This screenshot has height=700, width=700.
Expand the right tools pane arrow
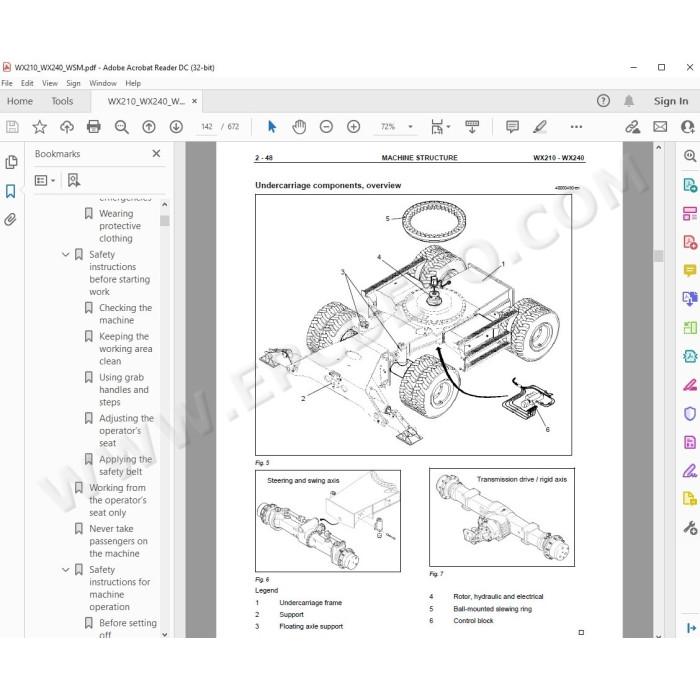pyautogui.click(x=691, y=628)
